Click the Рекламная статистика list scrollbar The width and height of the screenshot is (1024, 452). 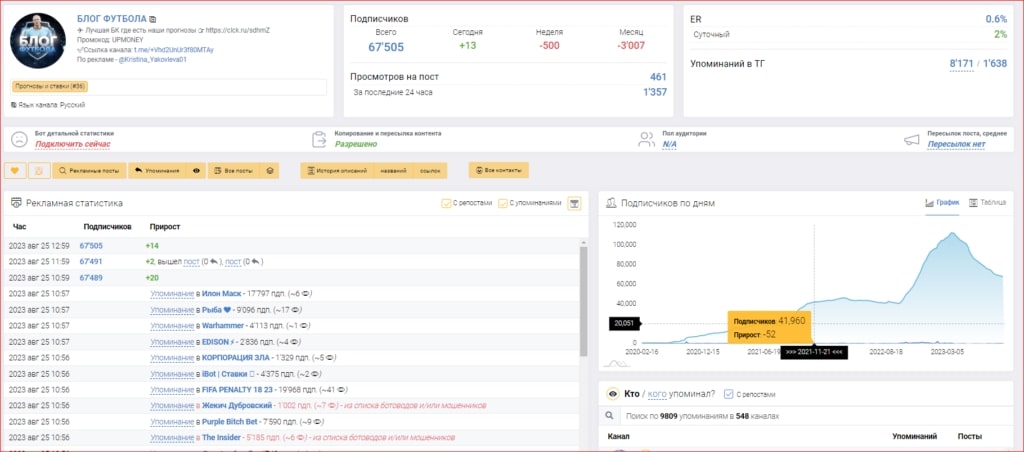[584, 302]
